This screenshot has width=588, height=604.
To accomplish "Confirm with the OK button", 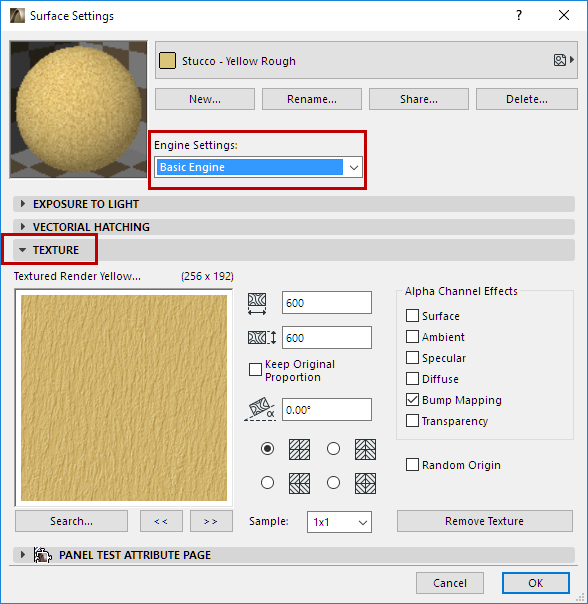I will pos(536,583).
